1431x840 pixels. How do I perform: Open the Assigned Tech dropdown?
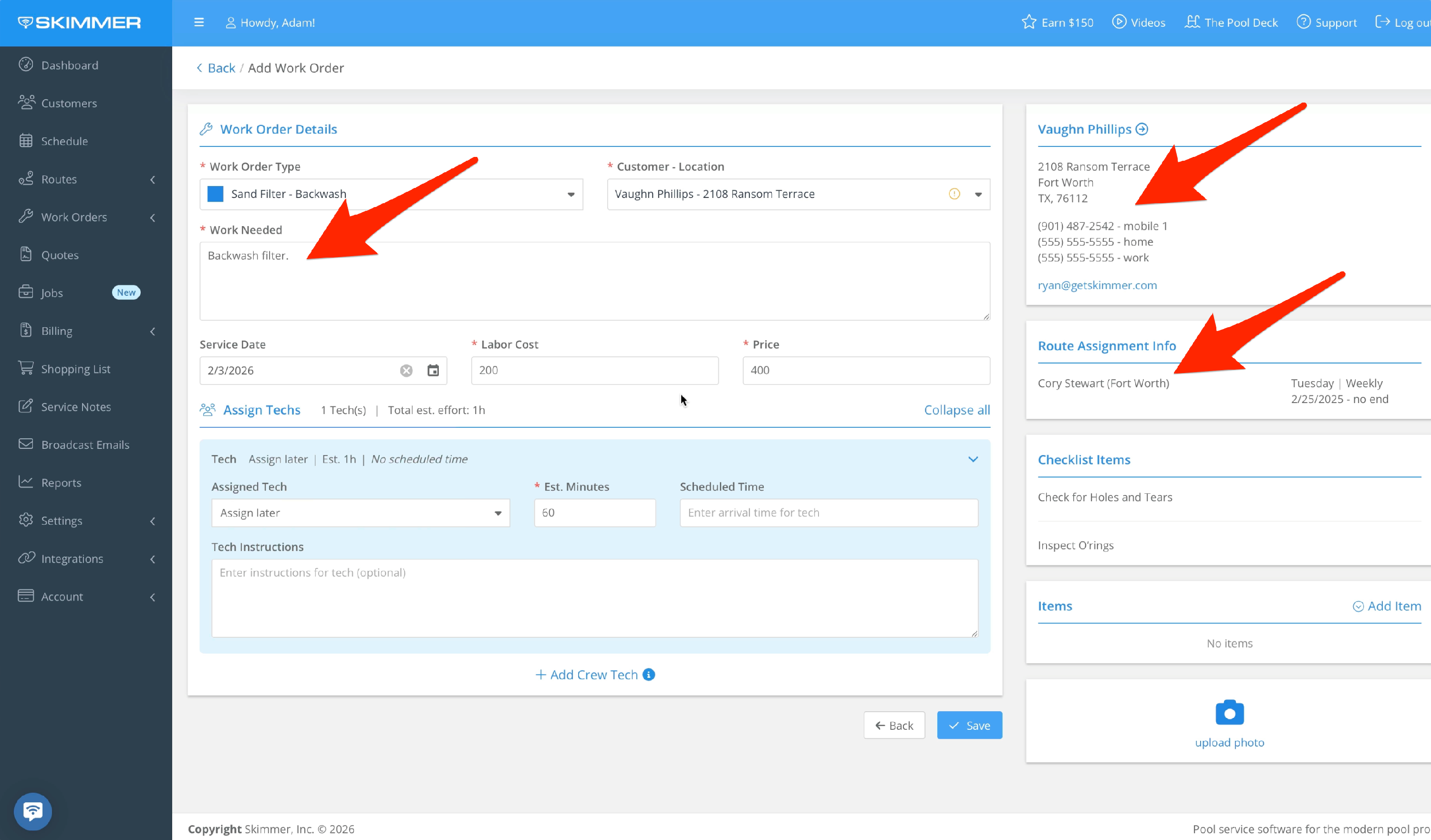point(498,513)
